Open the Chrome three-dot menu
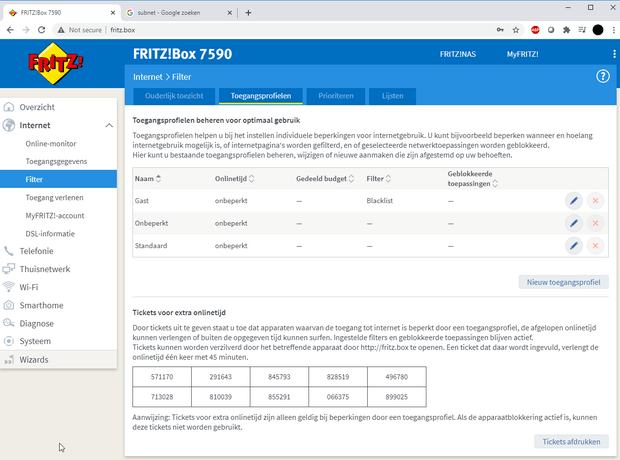This screenshot has height=460, width=620. tap(614, 30)
